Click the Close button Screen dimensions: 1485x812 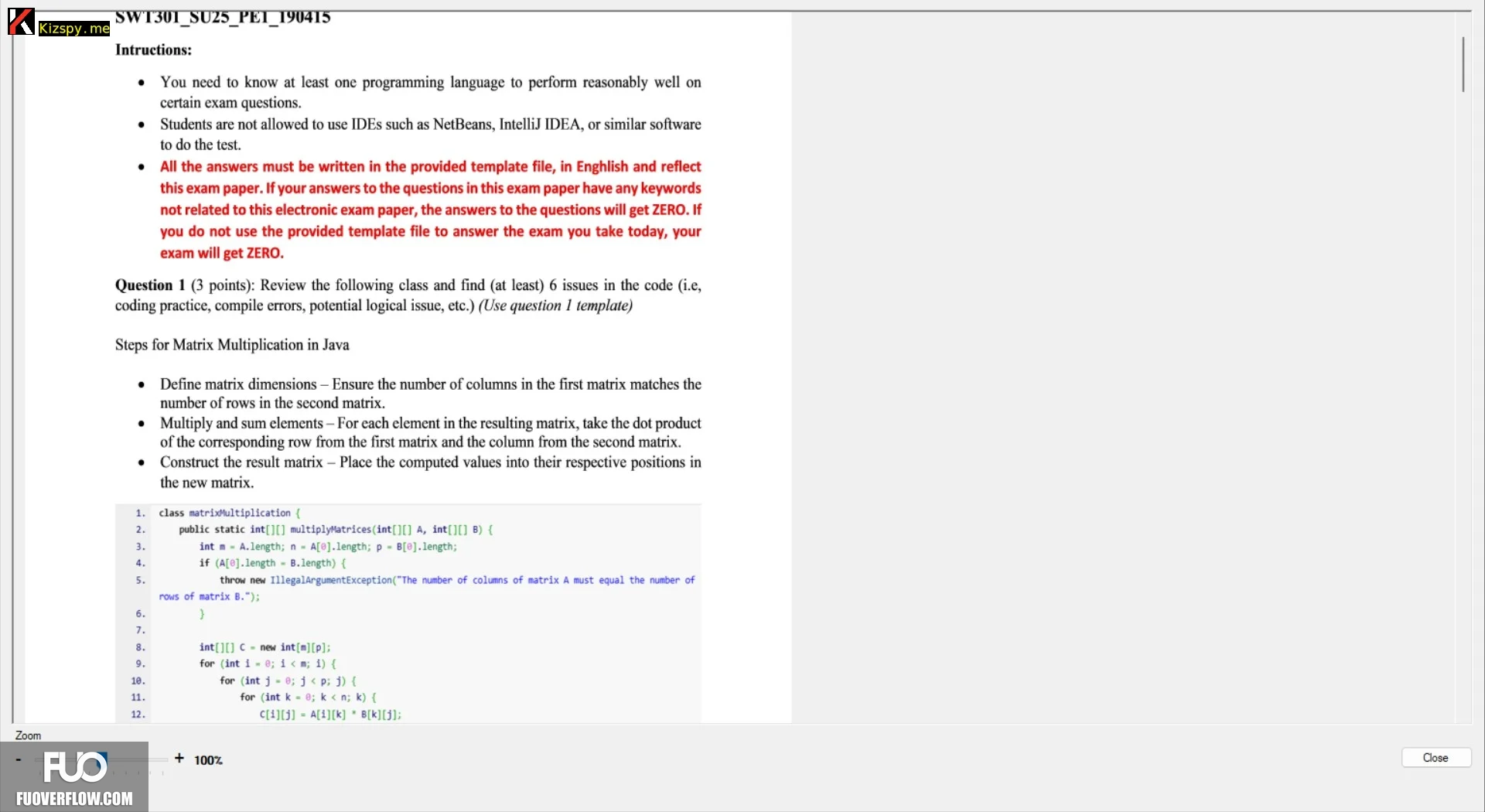tap(1435, 758)
